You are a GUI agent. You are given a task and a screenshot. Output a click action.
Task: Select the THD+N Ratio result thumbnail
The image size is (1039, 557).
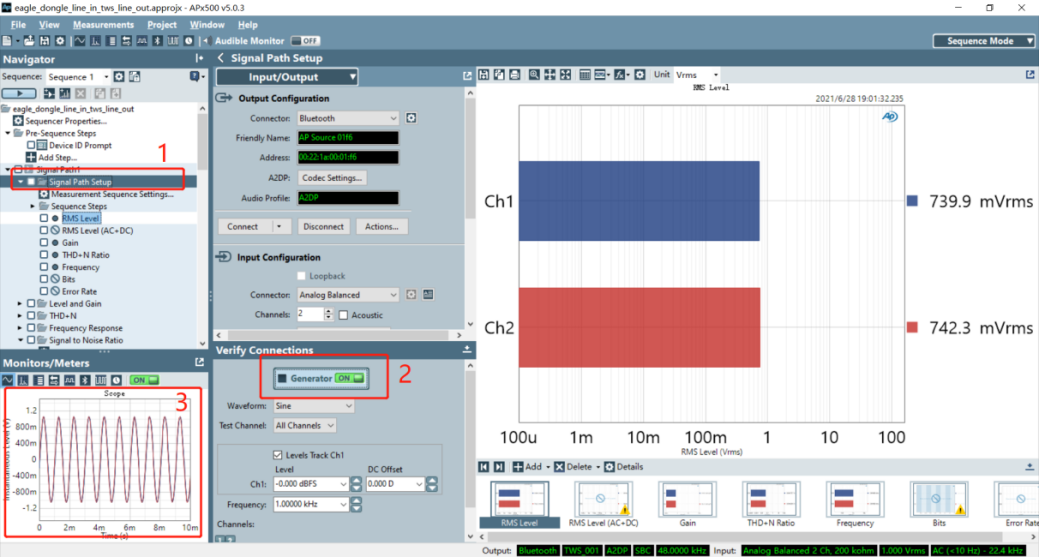[771, 505]
